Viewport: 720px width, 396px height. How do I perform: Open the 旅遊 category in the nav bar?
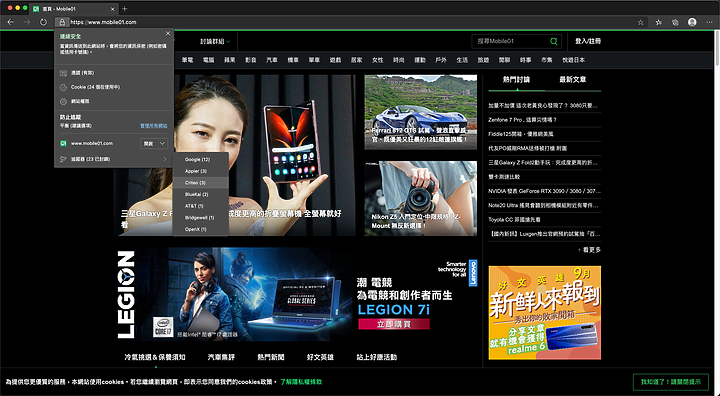click(x=483, y=60)
